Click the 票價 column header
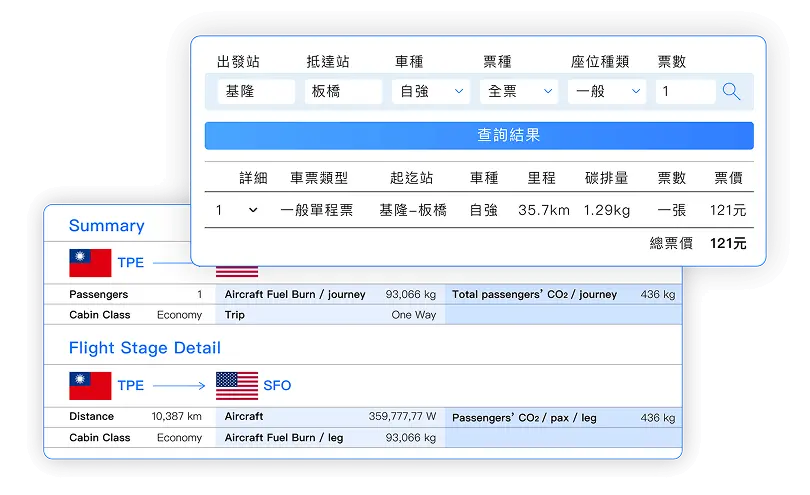Image resolution: width=810 pixels, height=495 pixels. 728,178
